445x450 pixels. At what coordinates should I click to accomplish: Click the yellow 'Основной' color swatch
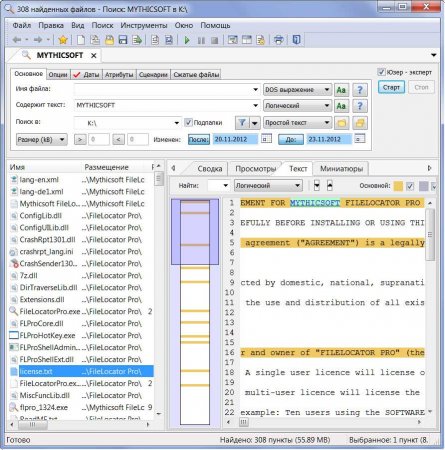(x=398, y=186)
